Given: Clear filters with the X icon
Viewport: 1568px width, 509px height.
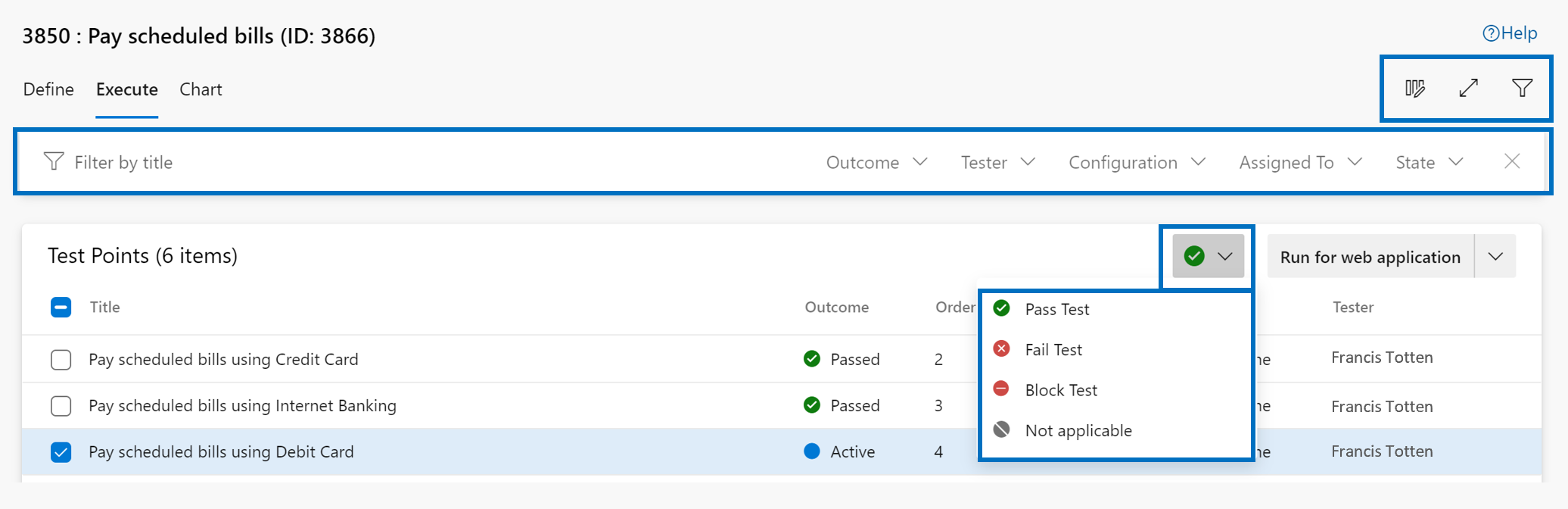Looking at the screenshot, I should click(x=1511, y=161).
